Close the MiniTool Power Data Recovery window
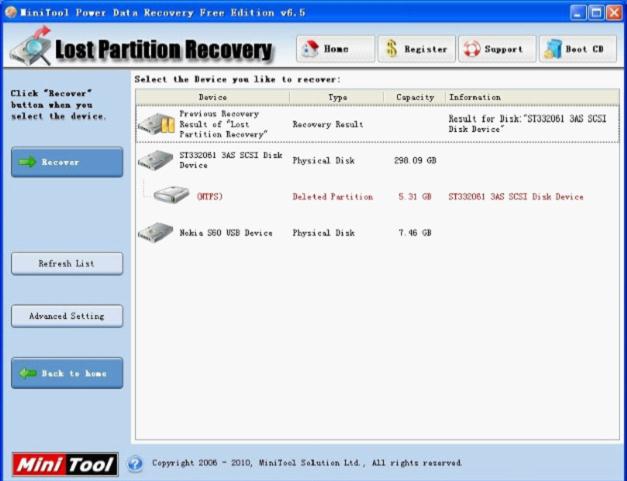The height and width of the screenshot is (481, 627). [x=615, y=12]
